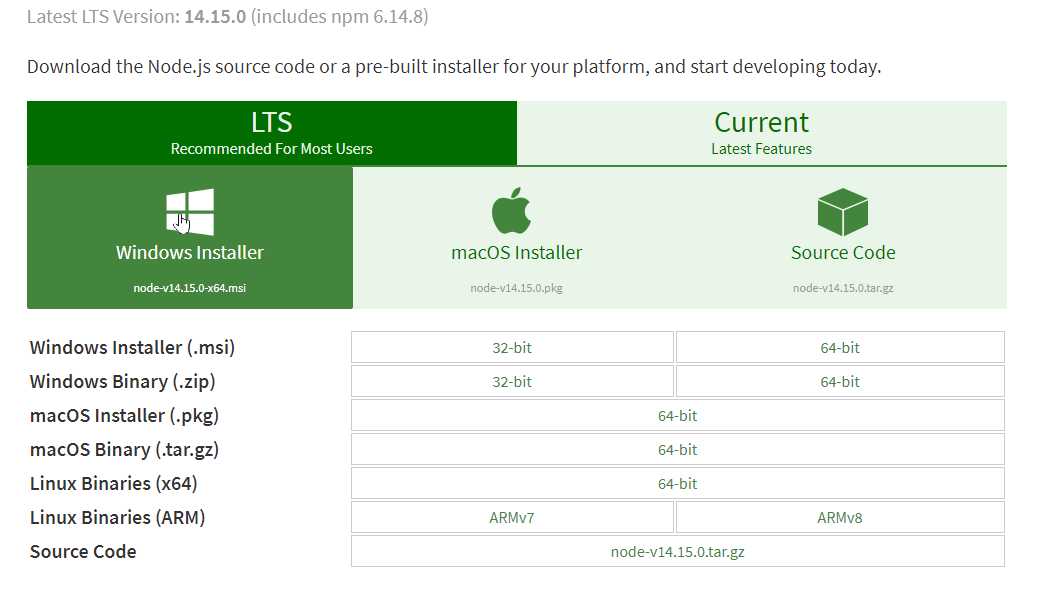The width and height of the screenshot is (1045, 593).
Task: Download node-v14.15.0.pkg file link
Action: tap(517, 288)
